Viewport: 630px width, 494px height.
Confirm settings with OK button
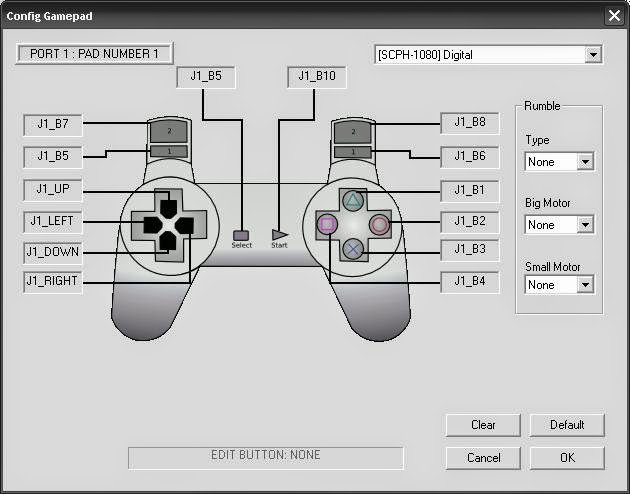[567, 458]
